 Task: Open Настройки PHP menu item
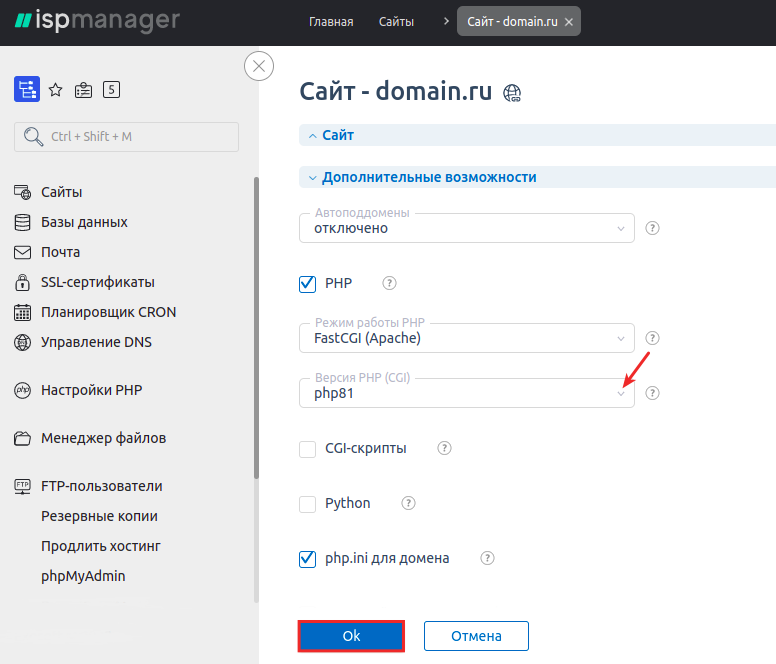coord(92,390)
